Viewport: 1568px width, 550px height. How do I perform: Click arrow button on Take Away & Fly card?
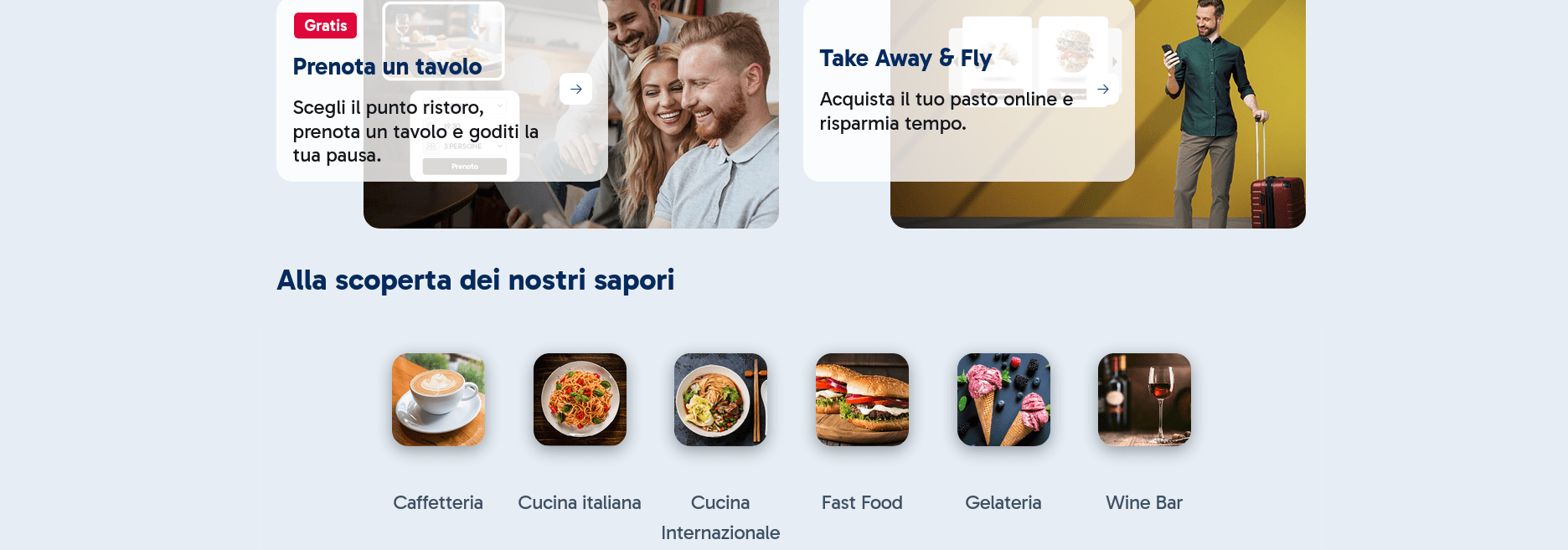[1102, 89]
